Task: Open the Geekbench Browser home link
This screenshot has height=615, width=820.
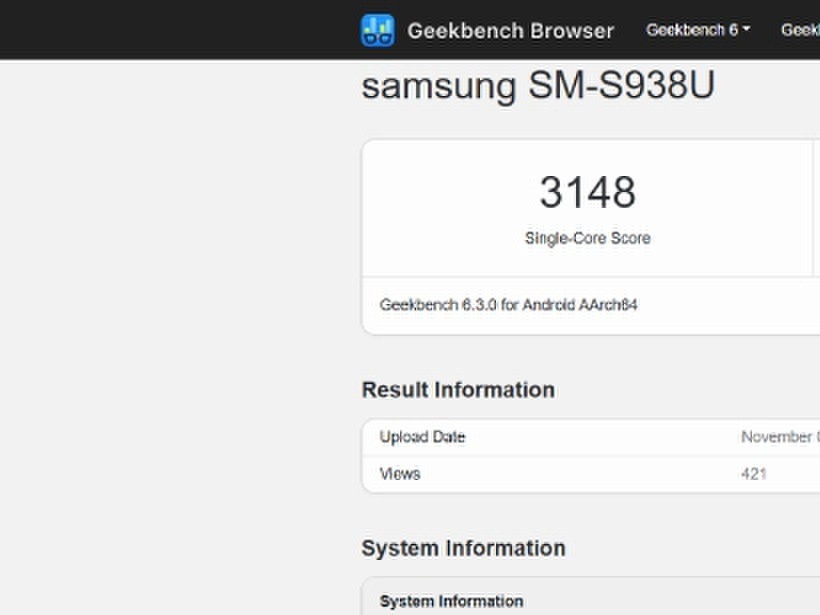Action: click(x=510, y=30)
